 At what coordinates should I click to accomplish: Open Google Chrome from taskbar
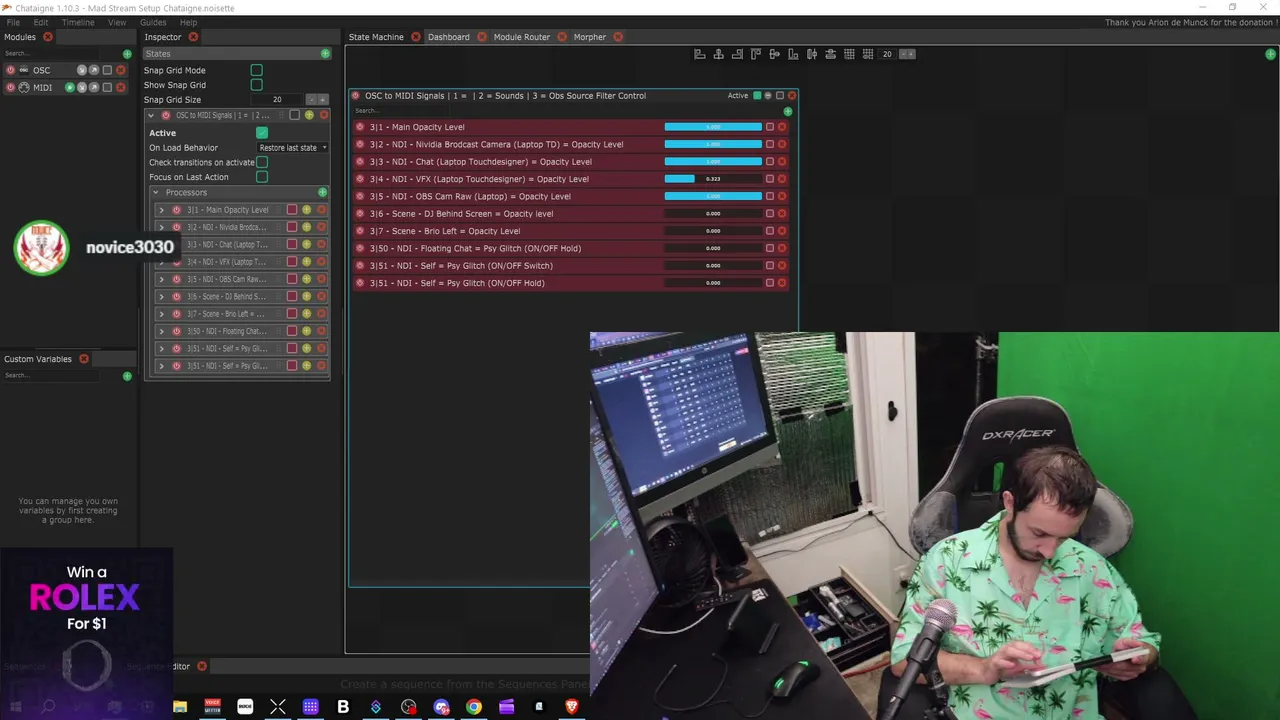coord(474,707)
